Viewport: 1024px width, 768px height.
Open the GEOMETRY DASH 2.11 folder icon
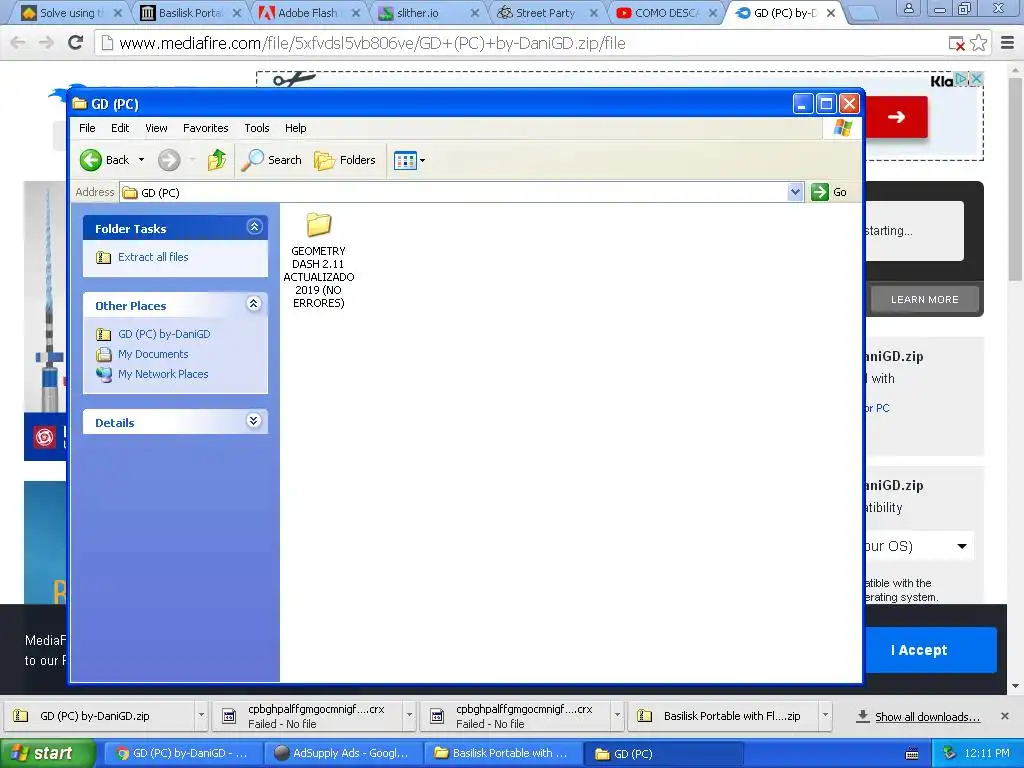tap(319, 225)
